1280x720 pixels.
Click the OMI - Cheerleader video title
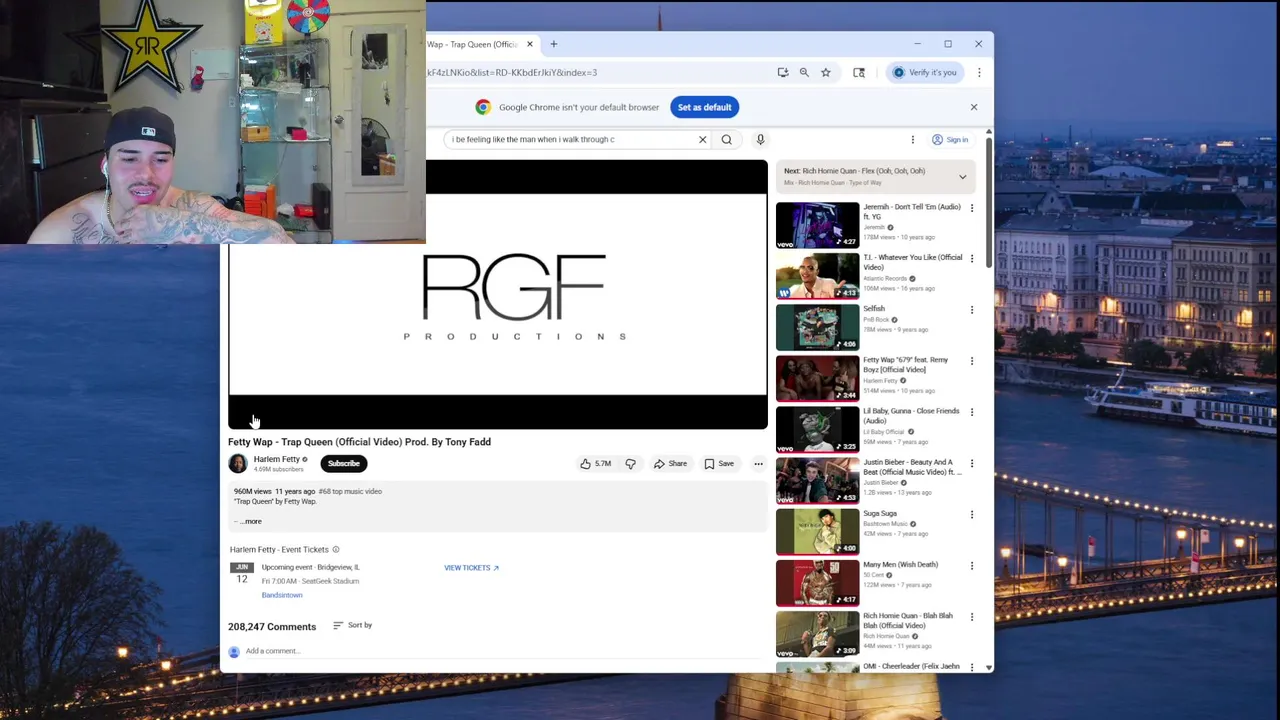tap(911, 666)
